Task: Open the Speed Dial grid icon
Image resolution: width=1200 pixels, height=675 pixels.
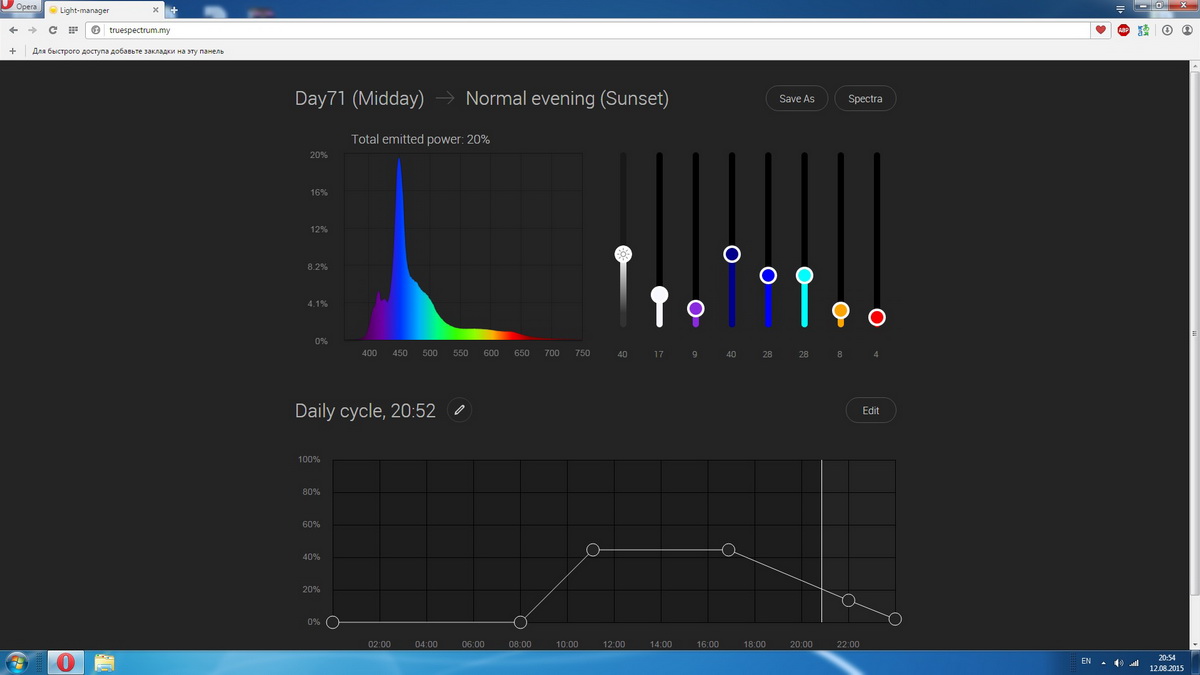Action: (x=73, y=30)
